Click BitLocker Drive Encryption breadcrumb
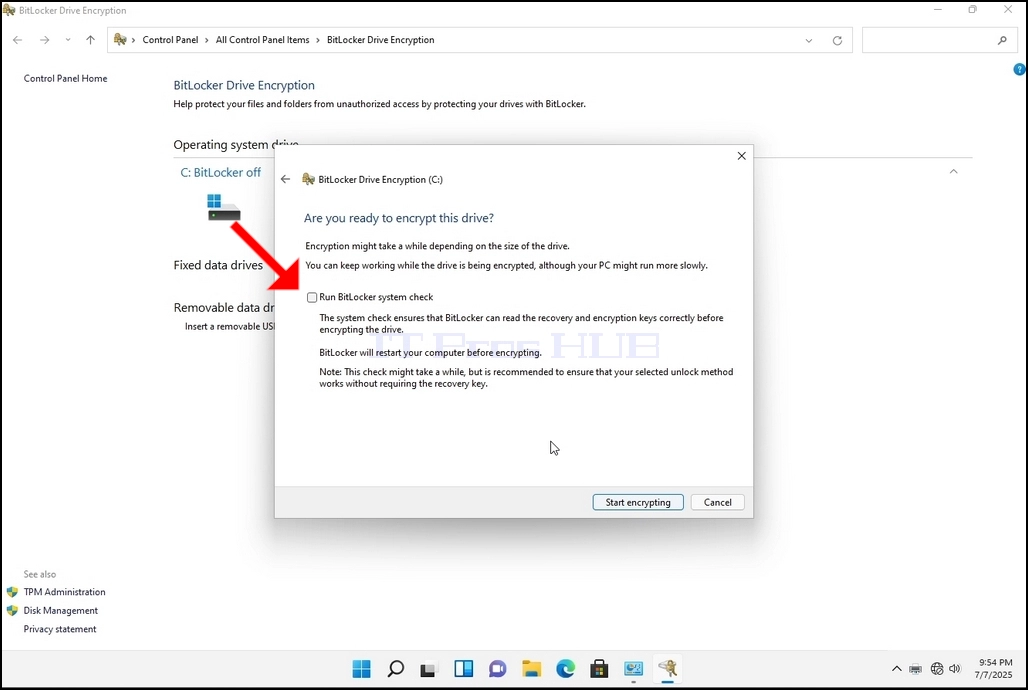 click(380, 40)
